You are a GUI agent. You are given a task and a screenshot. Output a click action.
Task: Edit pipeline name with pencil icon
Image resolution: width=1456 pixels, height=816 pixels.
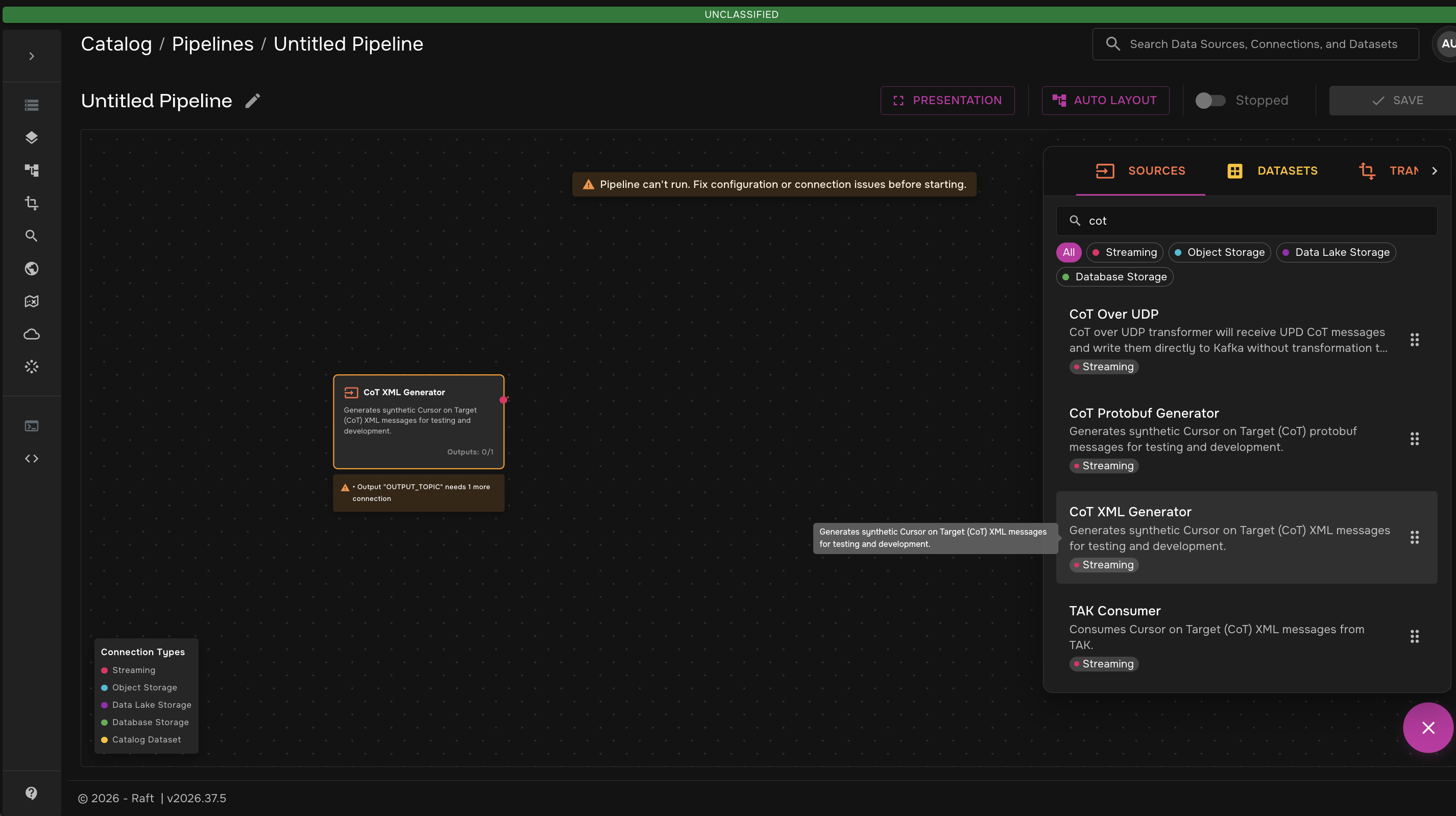click(253, 101)
